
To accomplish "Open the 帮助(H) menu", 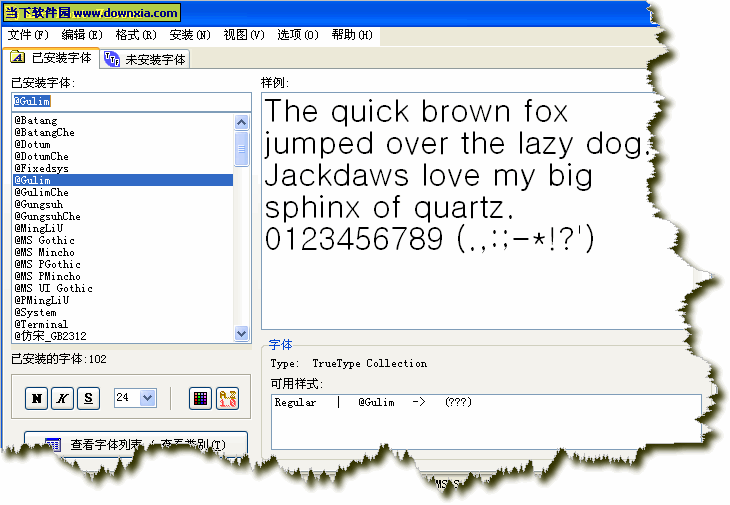I will pos(352,35).
